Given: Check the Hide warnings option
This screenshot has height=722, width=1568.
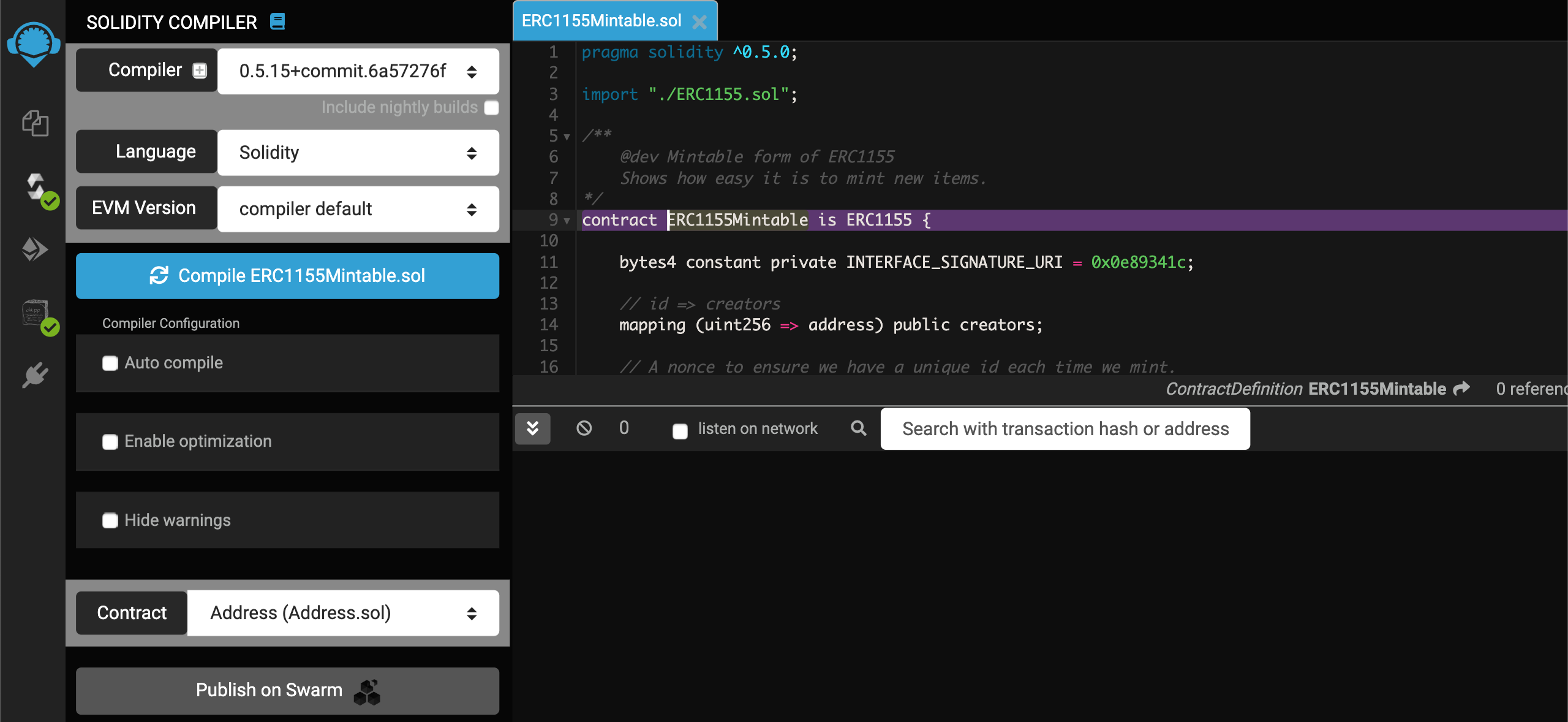Looking at the screenshot, I should point(110,520).
